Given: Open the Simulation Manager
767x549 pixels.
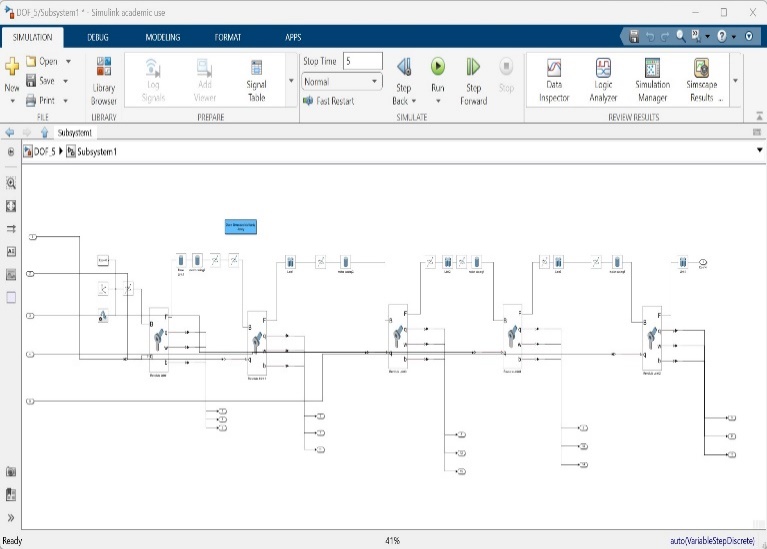Looking at the screenshot, I should 652,81.
